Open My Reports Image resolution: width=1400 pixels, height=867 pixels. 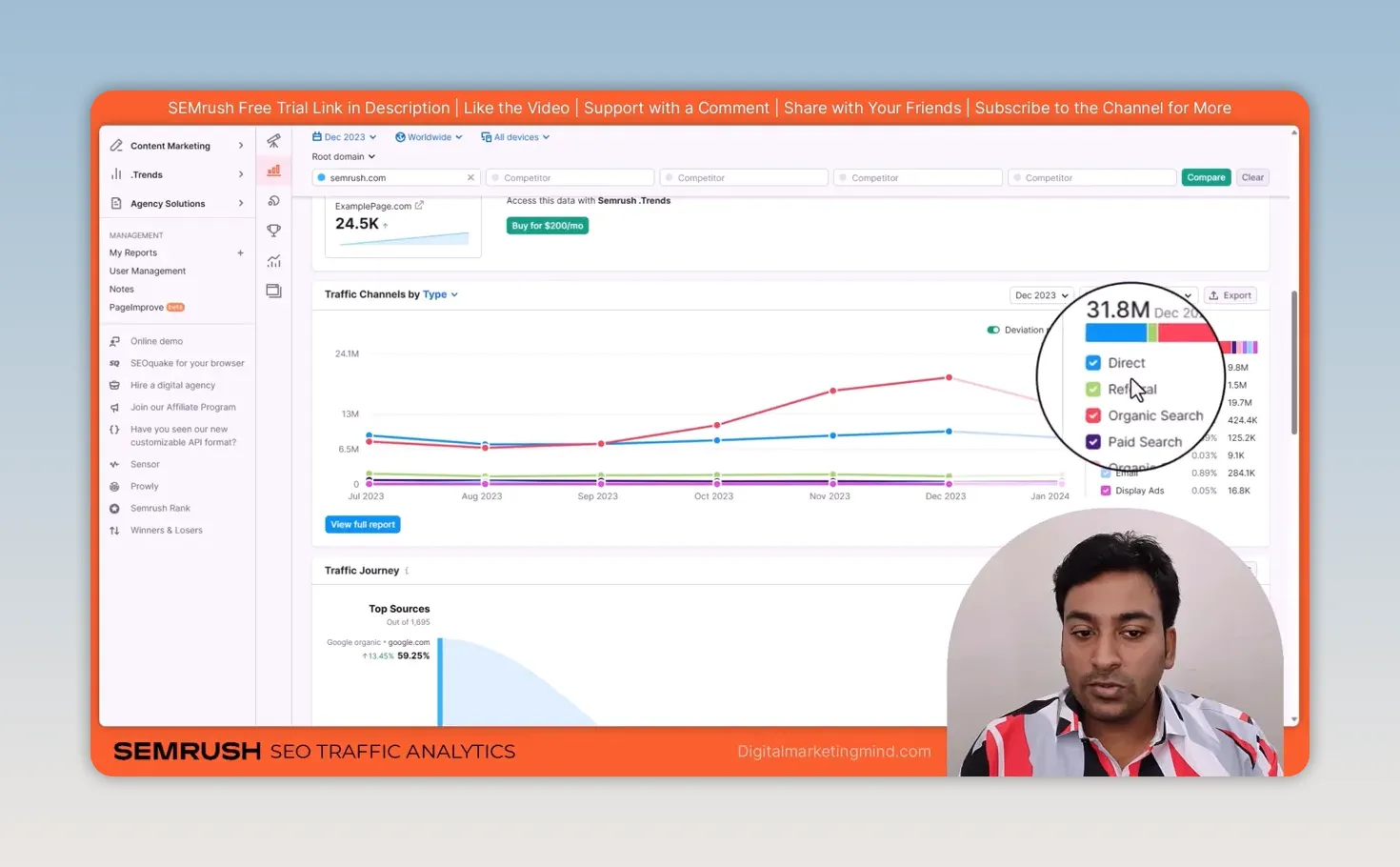133,253
